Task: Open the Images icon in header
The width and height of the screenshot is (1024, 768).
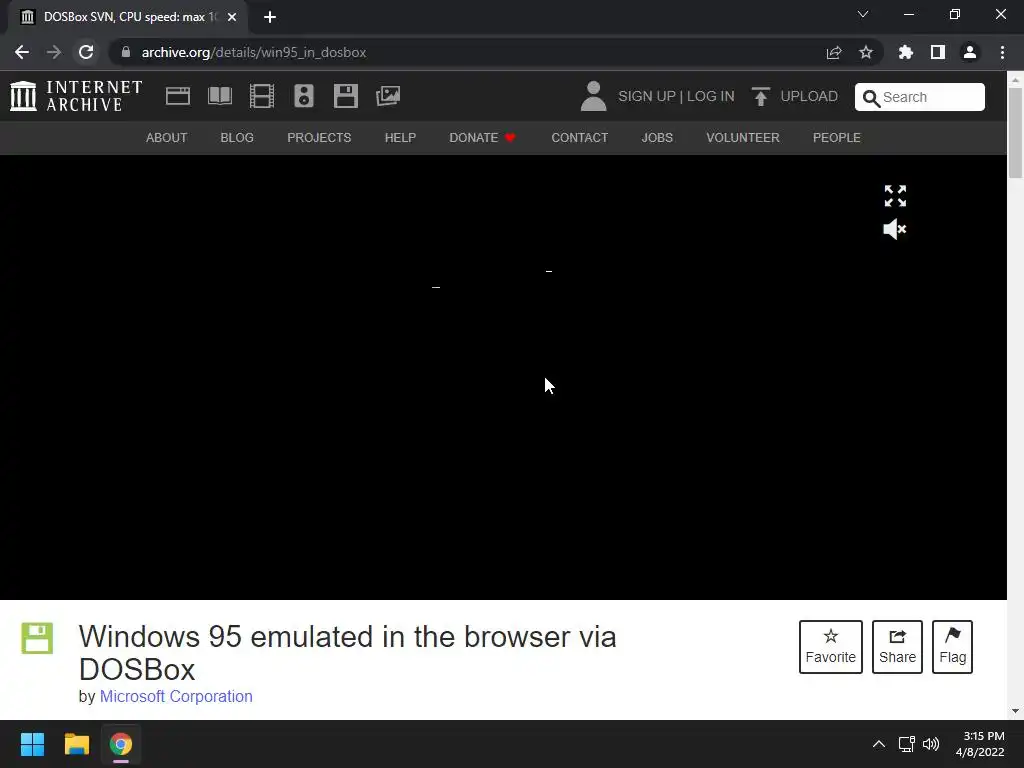Action: point(388,96)
